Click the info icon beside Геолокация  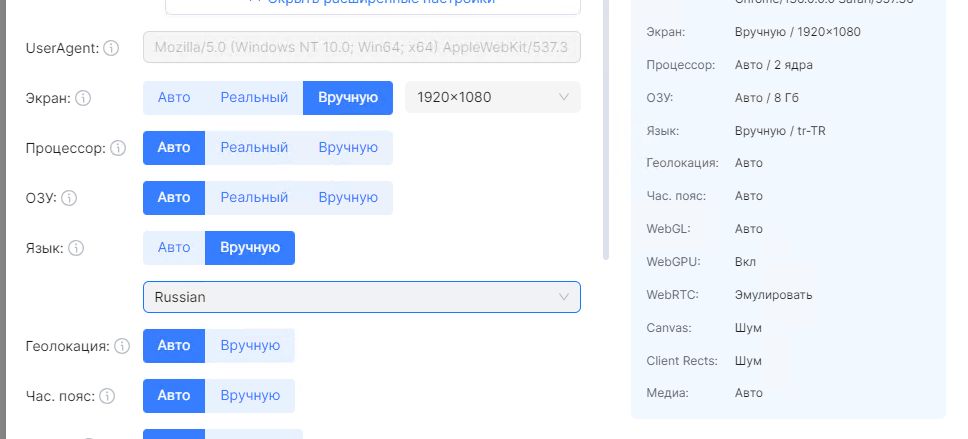[122, 346]
